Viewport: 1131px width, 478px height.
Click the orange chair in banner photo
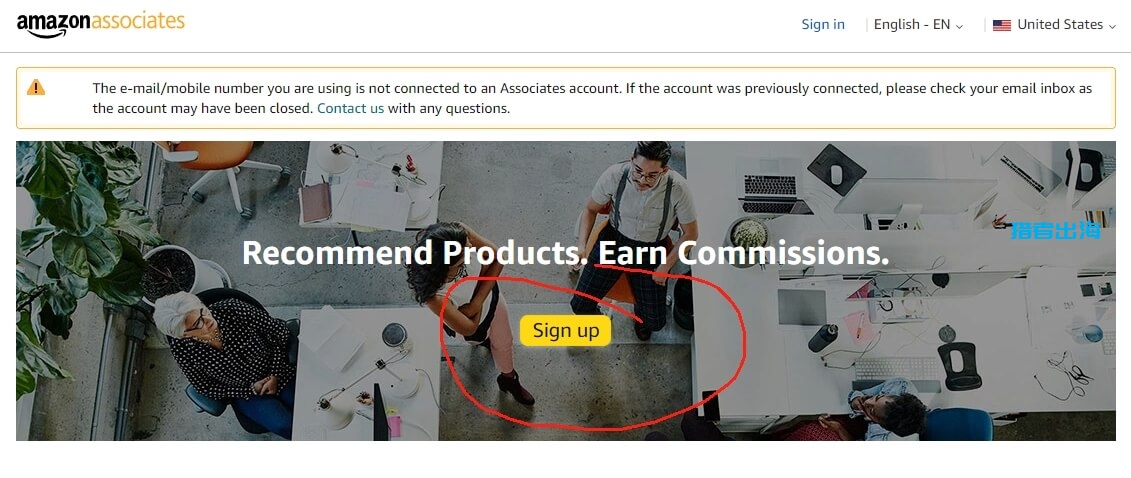pos(215,160)
